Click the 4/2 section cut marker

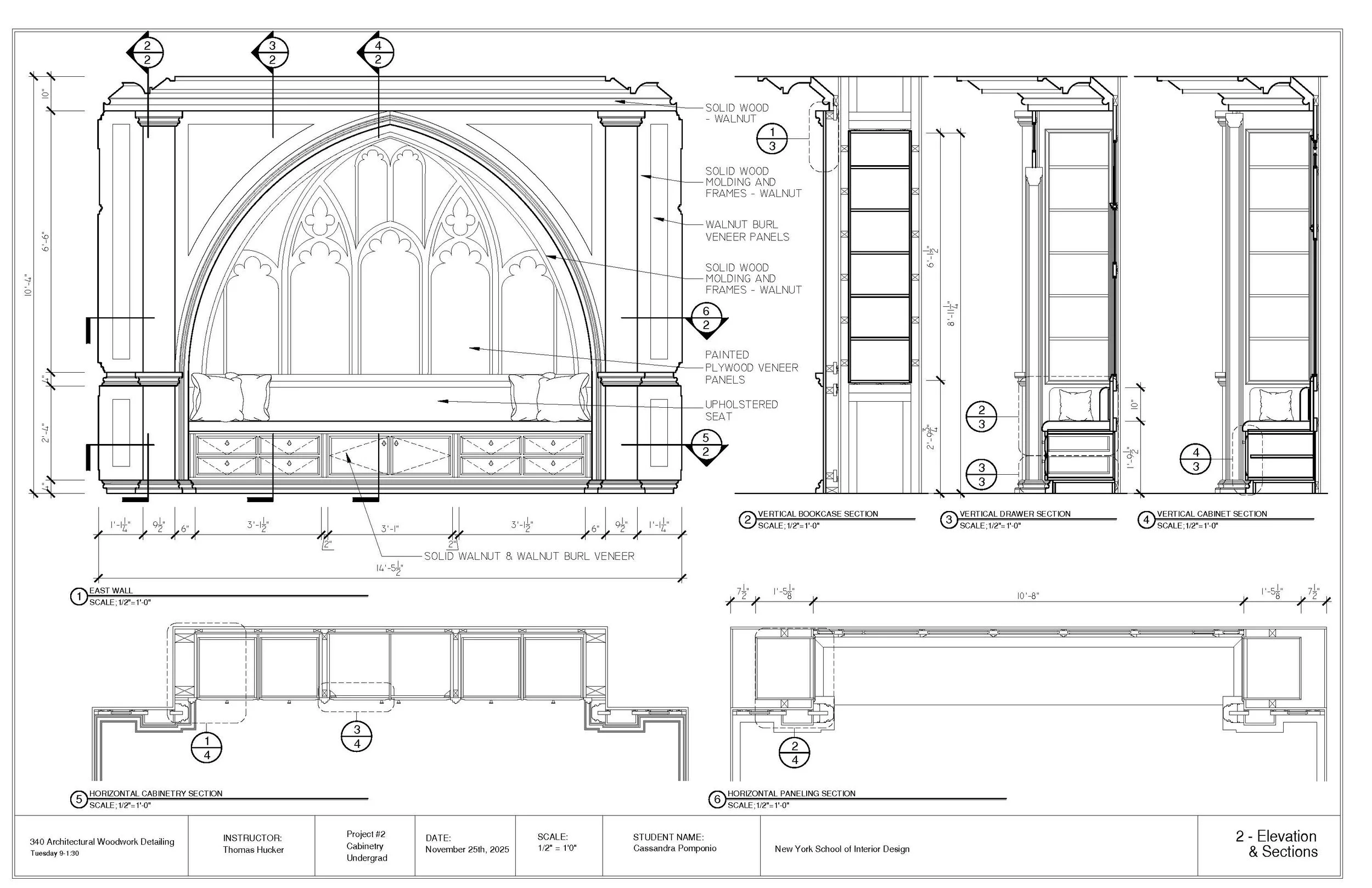coord(377,53)
